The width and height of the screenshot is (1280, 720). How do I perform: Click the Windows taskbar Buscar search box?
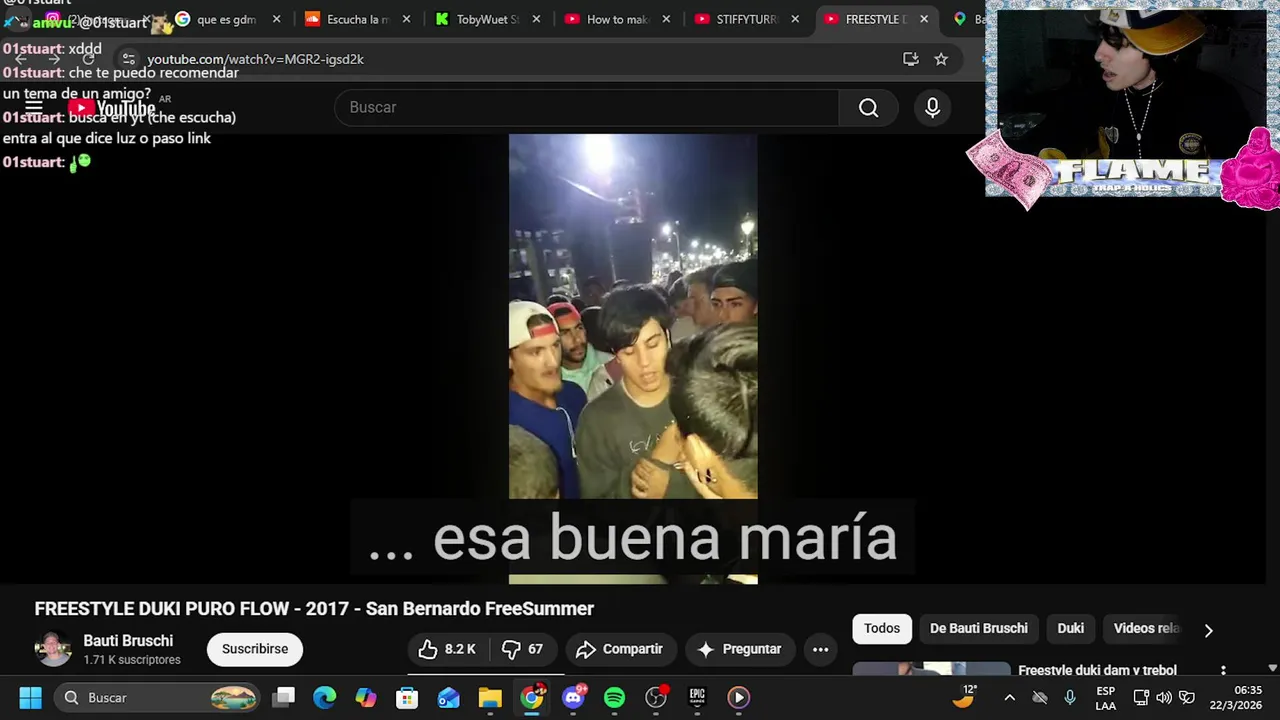point(157,697)
